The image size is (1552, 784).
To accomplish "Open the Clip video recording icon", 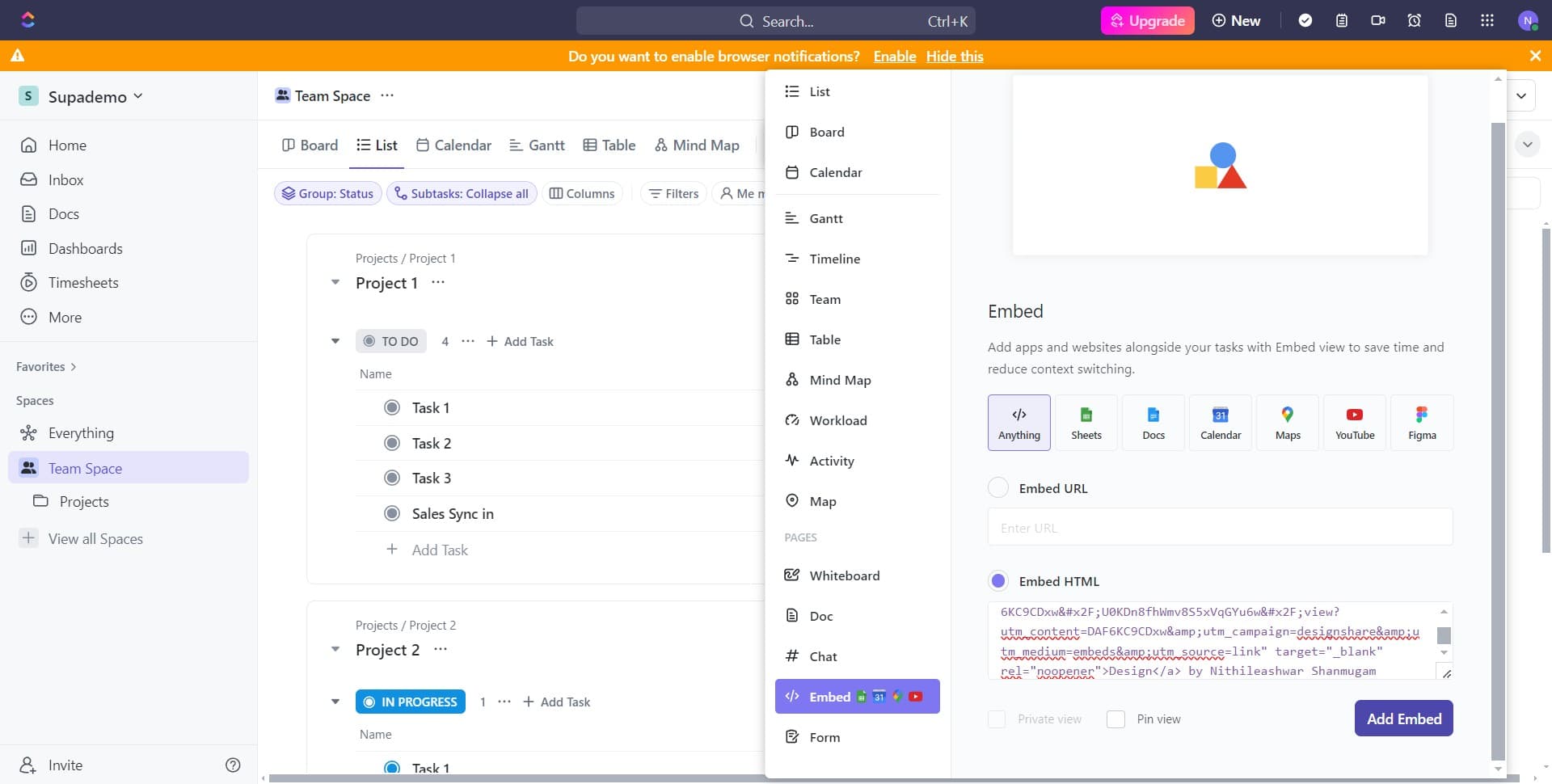I will [1377, 20].
